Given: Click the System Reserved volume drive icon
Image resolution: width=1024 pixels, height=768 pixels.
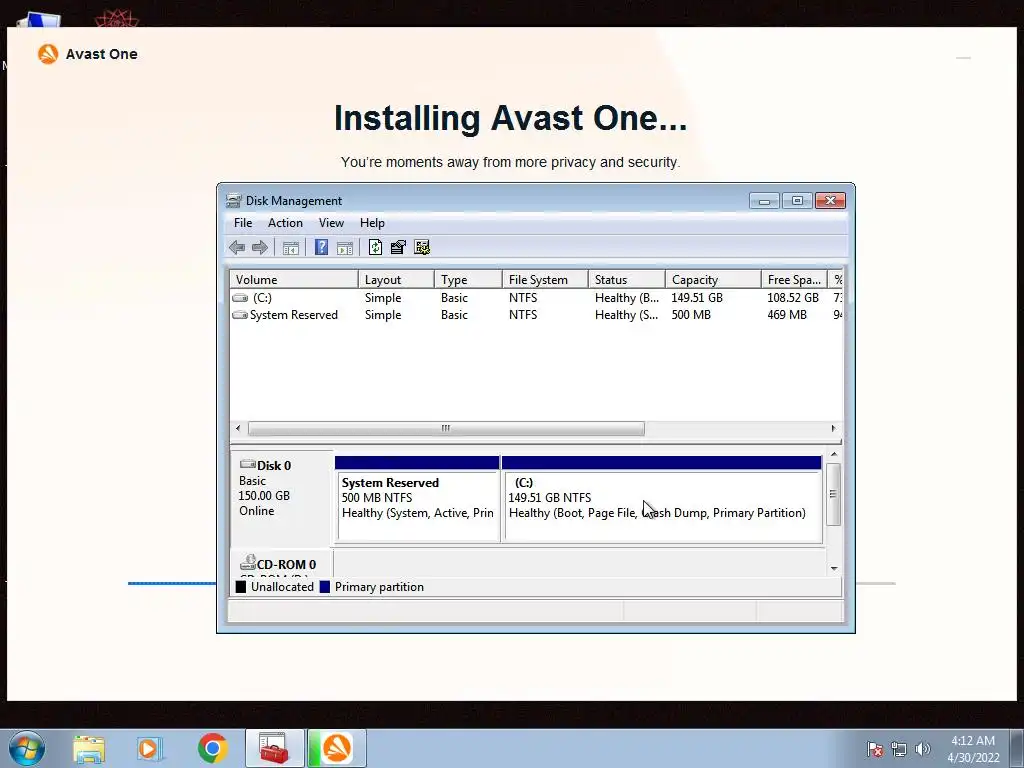Looking at the screenshot, I should tap(240, 315).
